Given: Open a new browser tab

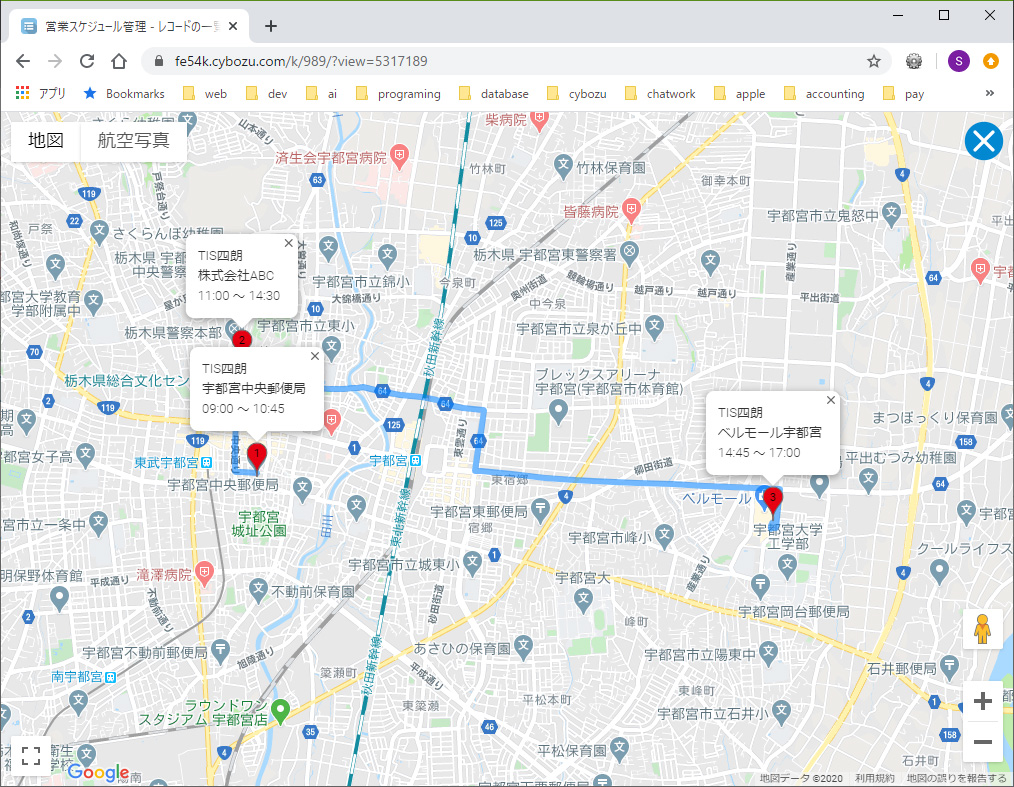Looking at the screenshot, I should point(271,26).
